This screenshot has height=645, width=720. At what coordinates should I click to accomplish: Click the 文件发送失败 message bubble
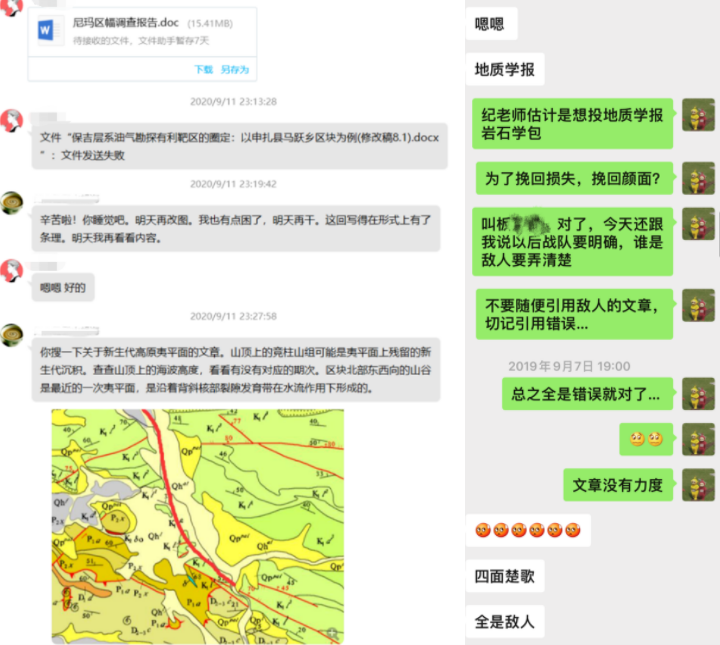coord(240,146)
